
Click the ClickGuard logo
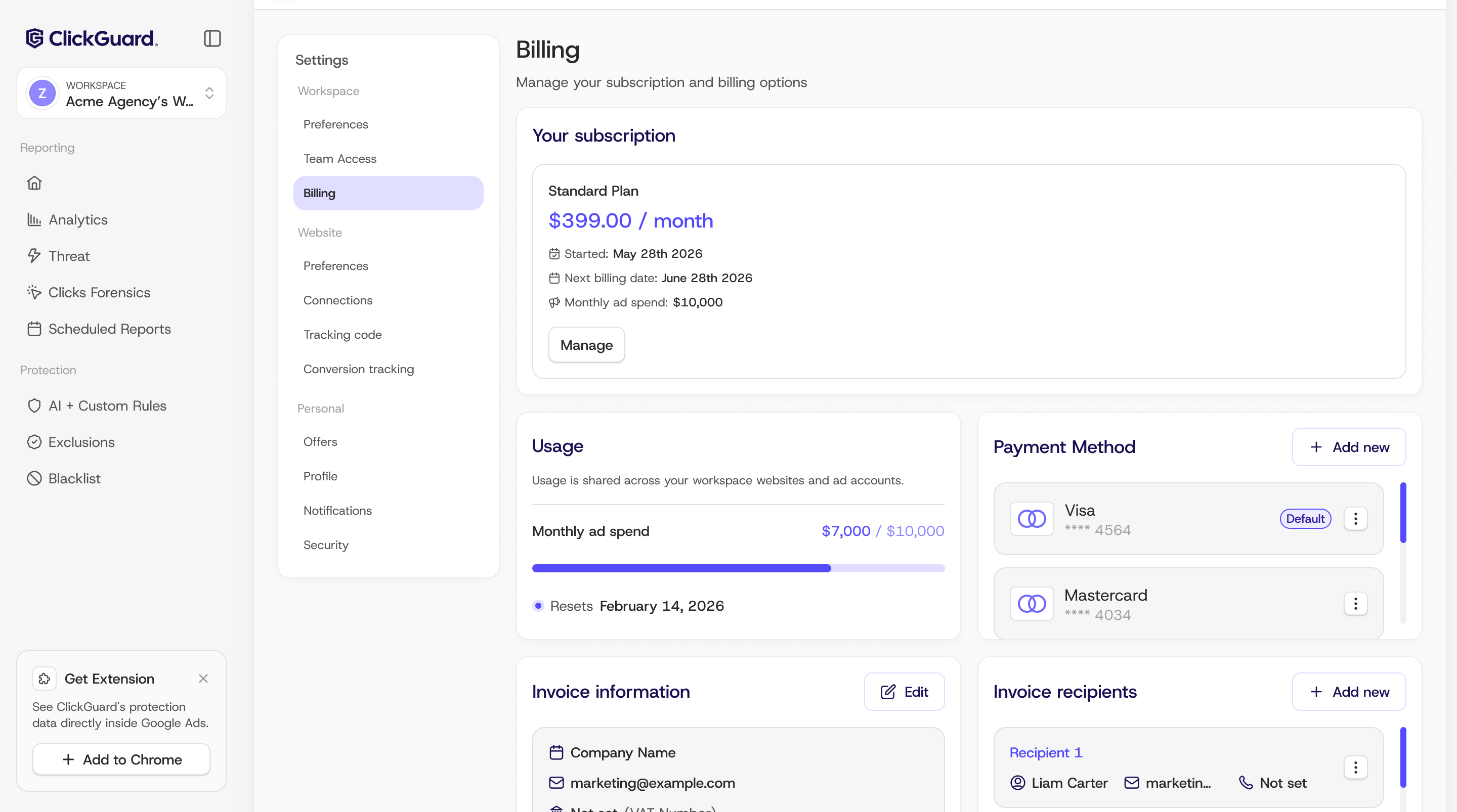click(x=92, y=38)
